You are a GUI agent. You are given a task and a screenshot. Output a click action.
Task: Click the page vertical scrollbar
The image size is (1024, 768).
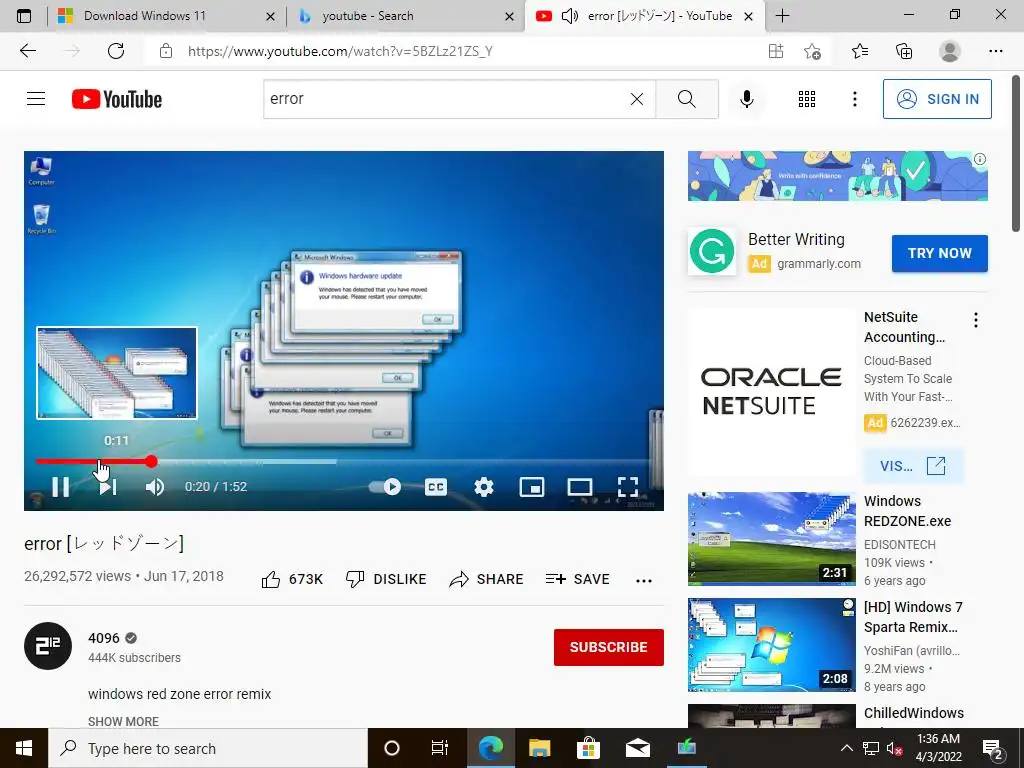coord(1016,153)
